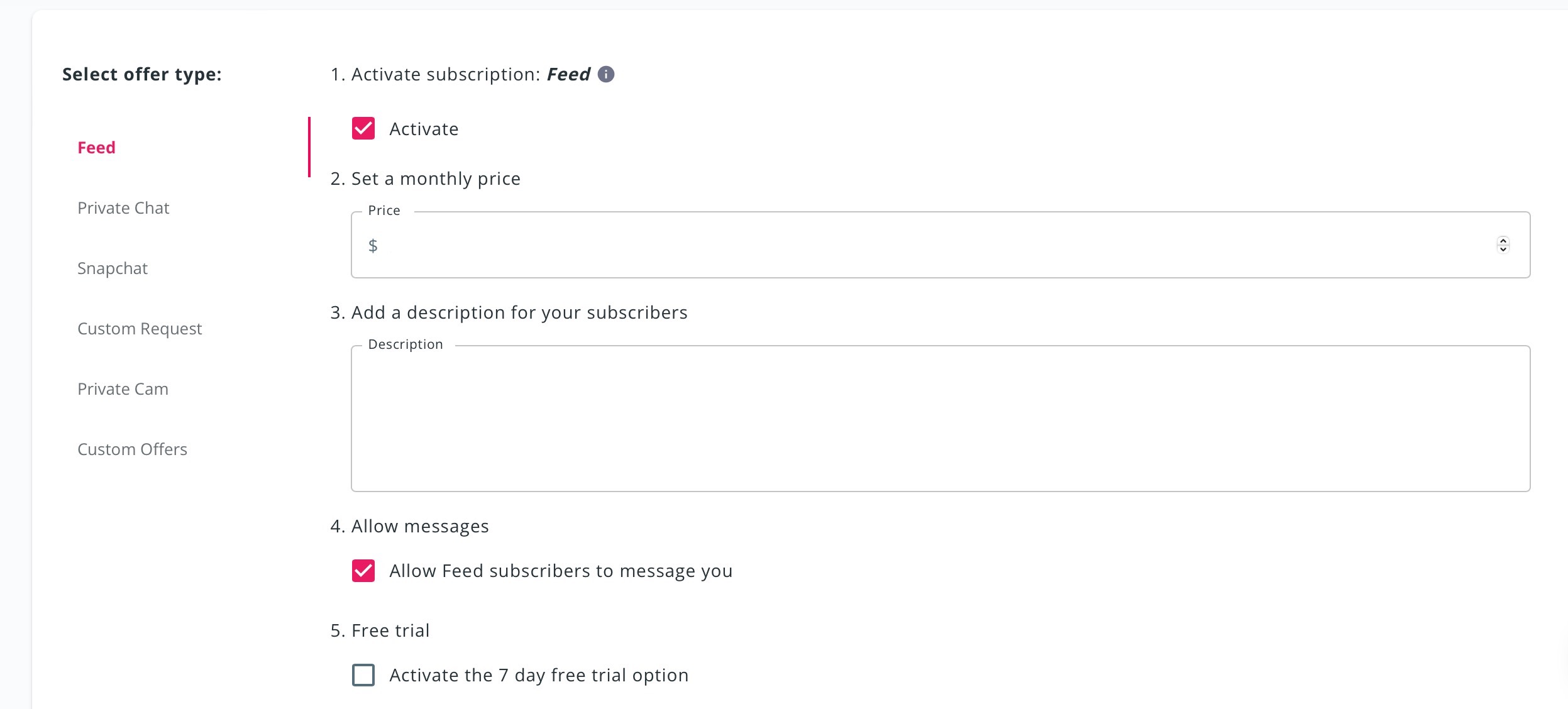Click the "Activate" label text under step 1
1568x709 pixels.
[x=424, y=129]
